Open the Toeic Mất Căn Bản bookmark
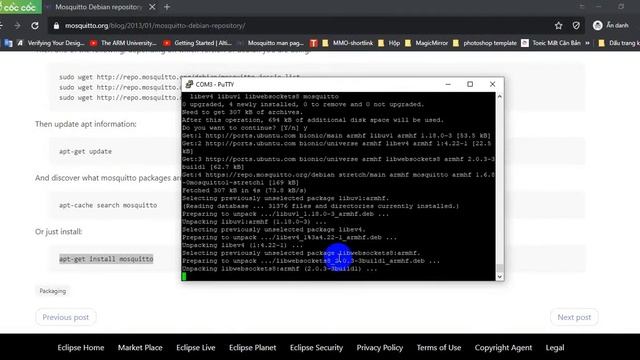 (x=551, y=43)
